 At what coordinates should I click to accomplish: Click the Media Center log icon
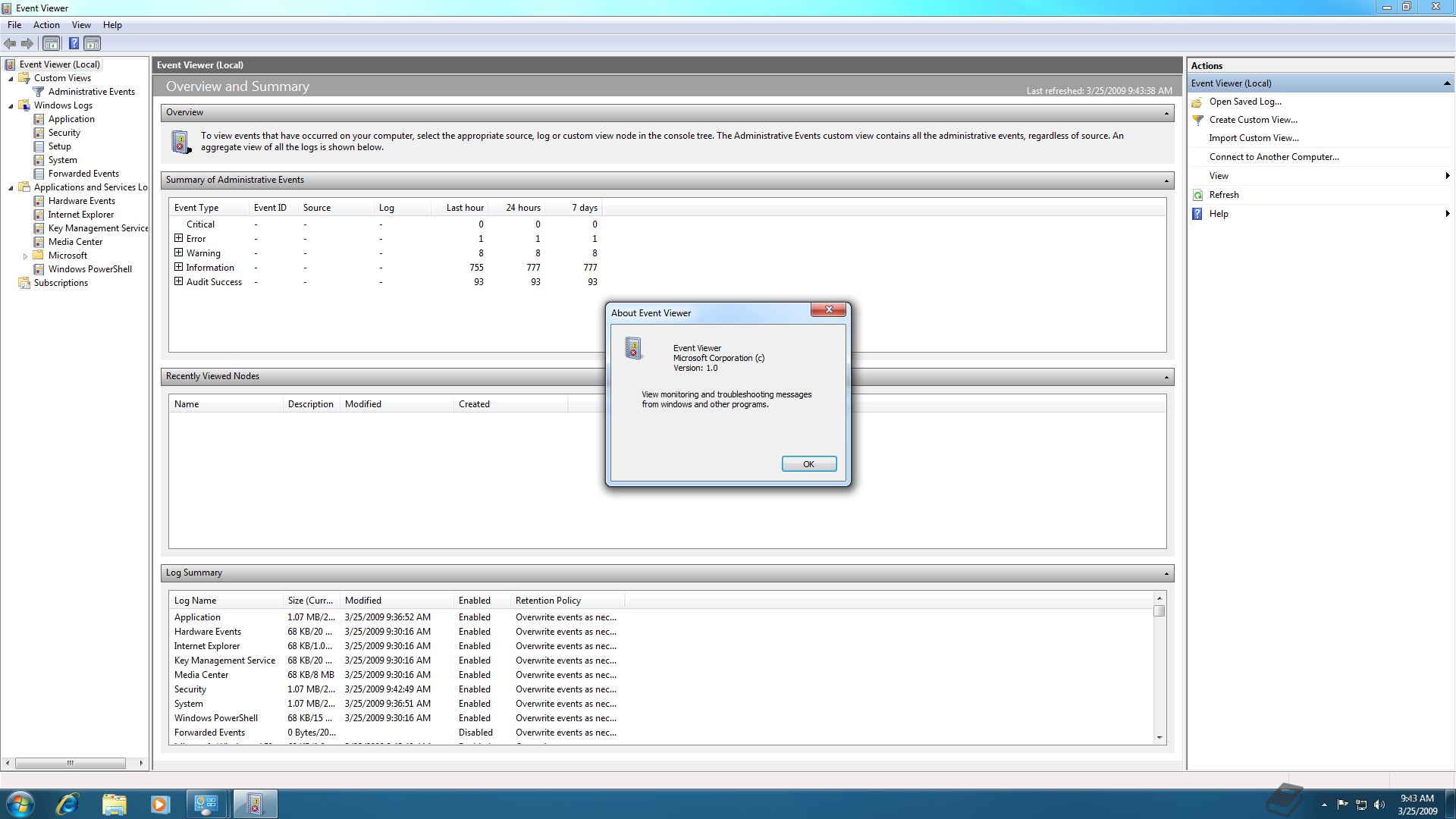[39, 242]
